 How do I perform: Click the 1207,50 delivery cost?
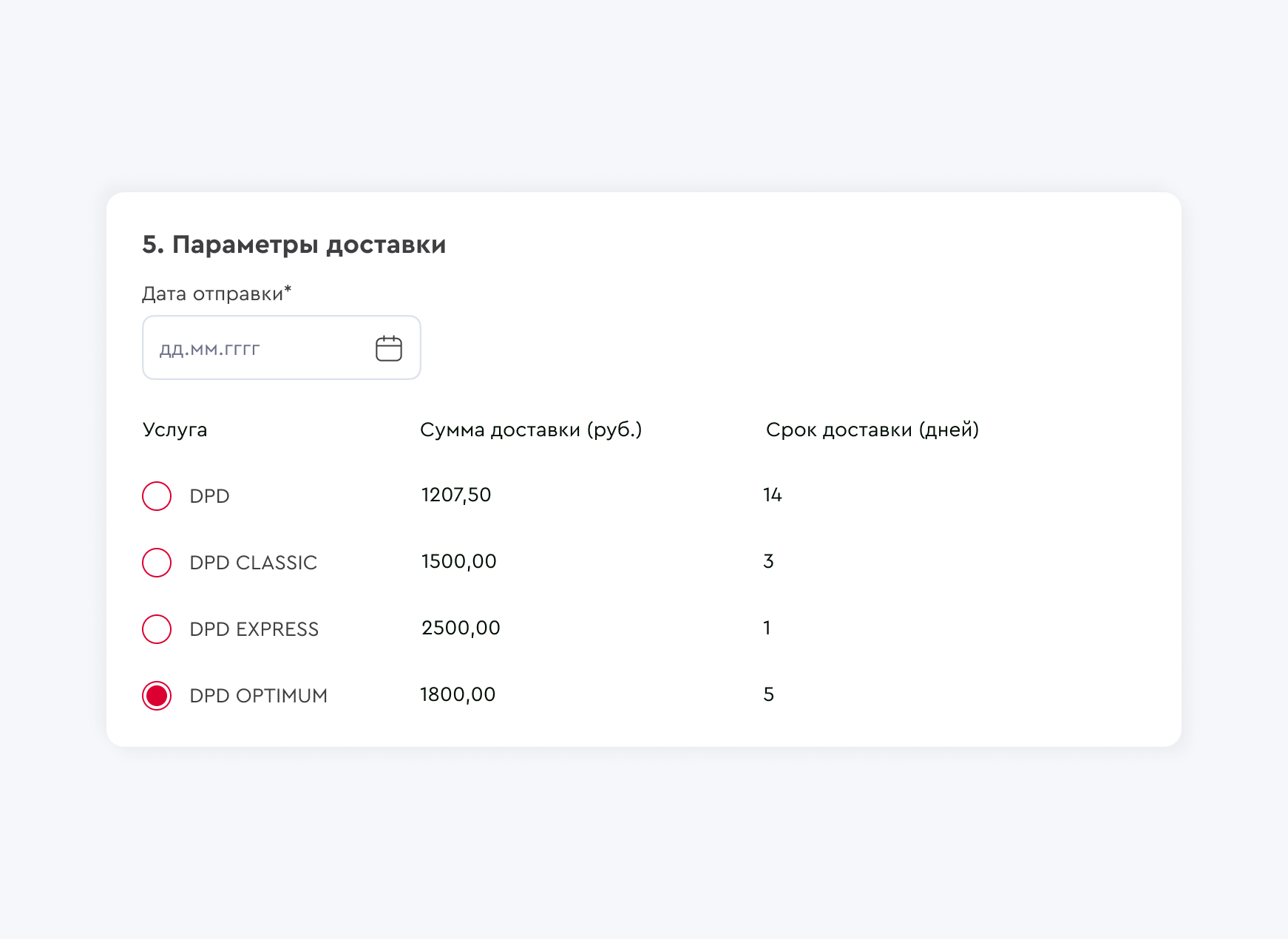[x=456, y=495]
